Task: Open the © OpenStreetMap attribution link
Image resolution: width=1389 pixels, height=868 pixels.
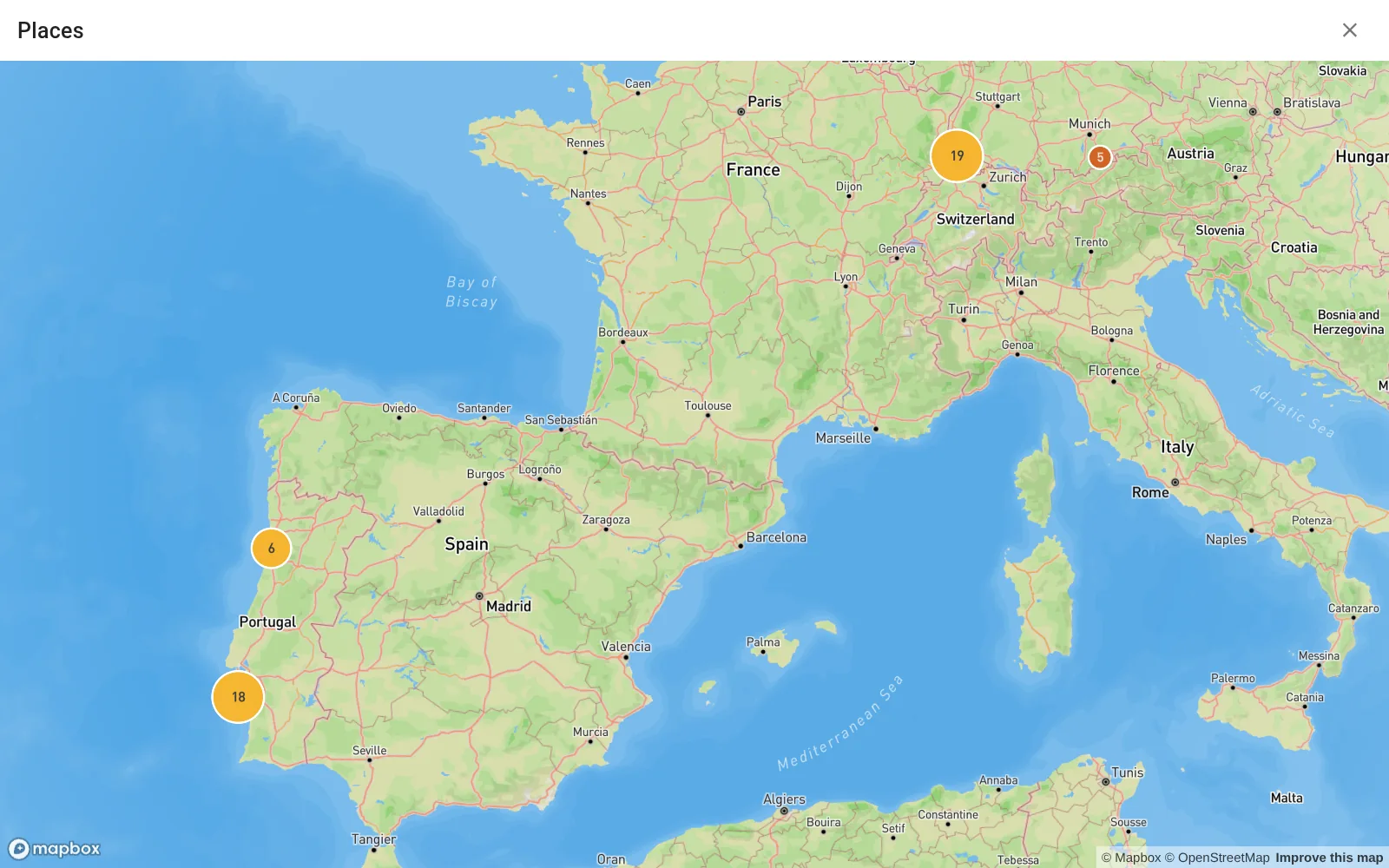Action: [1217, 858]
